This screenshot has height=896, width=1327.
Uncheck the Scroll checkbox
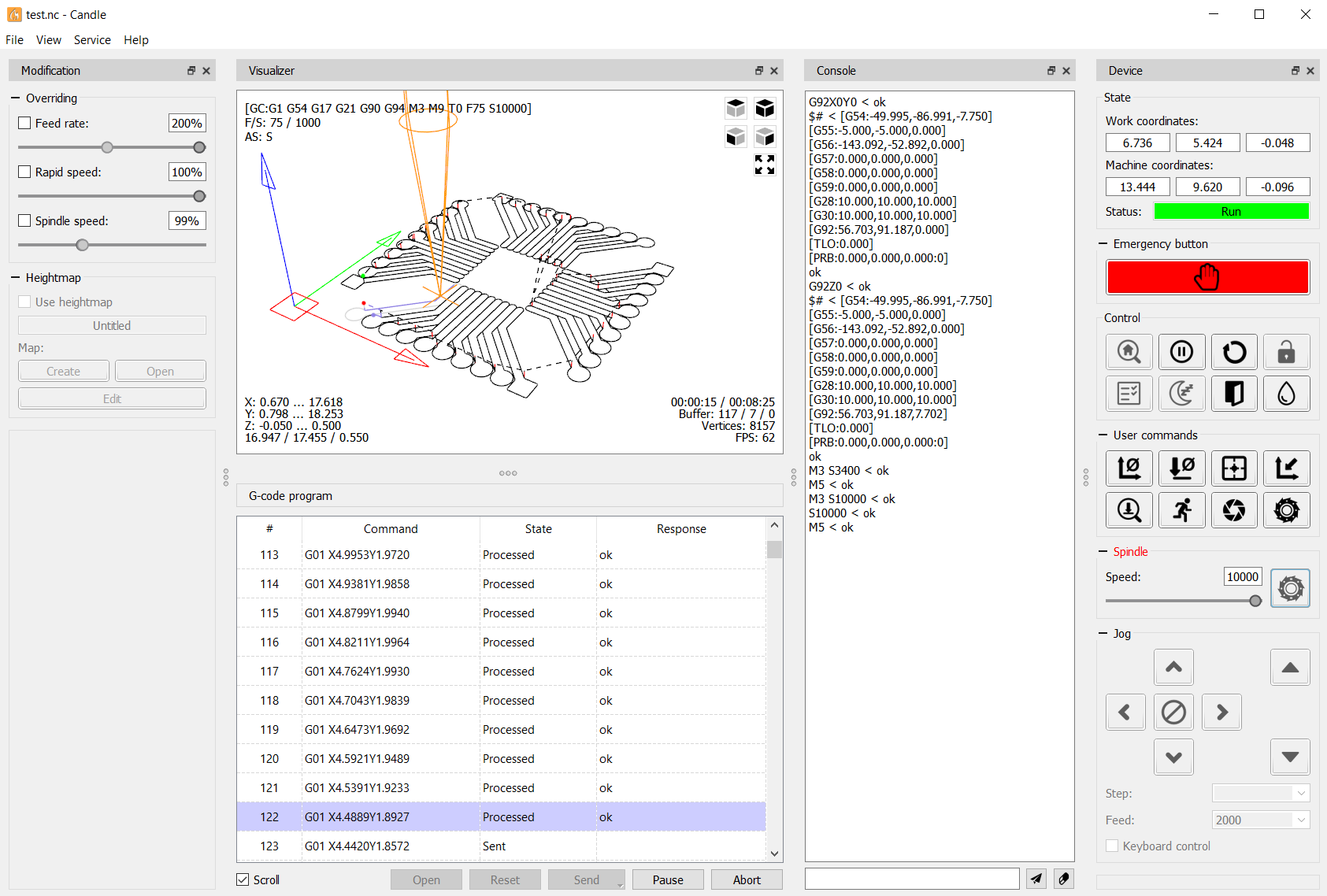click(x=243, y=879)
